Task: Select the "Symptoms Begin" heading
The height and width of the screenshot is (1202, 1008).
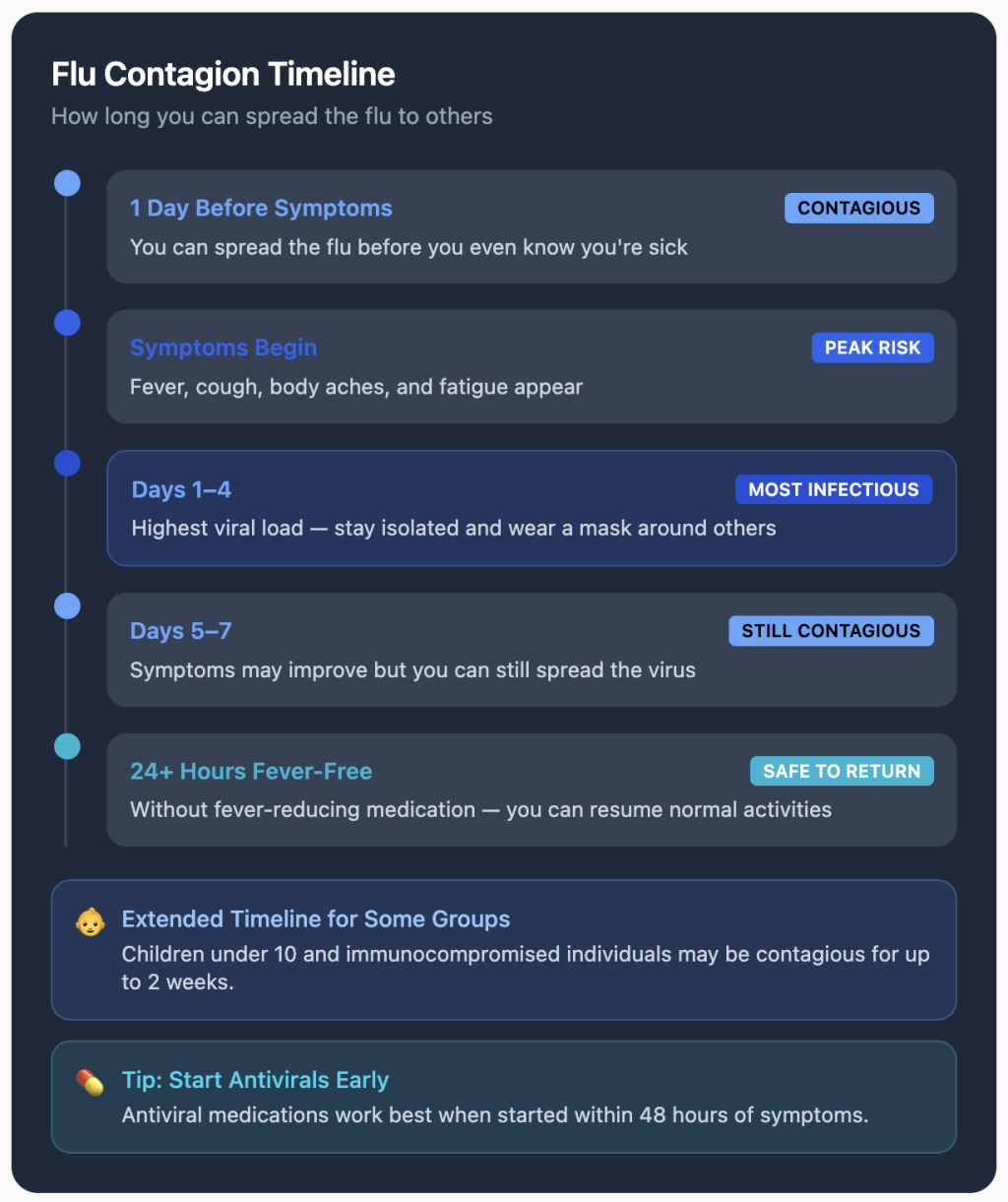Action: [223, 348]
